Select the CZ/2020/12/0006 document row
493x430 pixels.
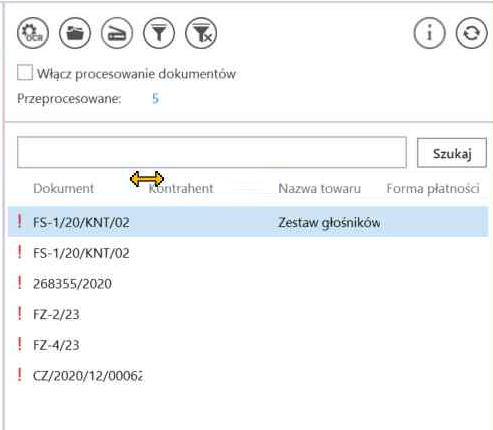tap(248, 376)
